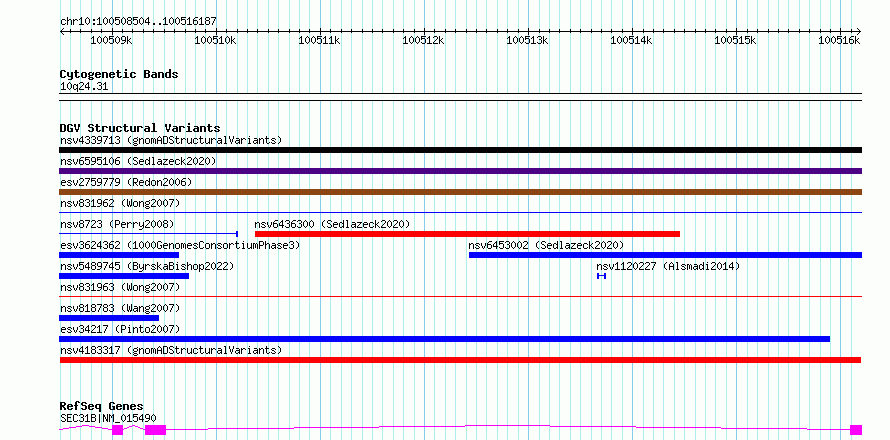Open the nsv831962 (Wong2007) label
Viewport: 890px width, 440px height.
pyautogui.click(x=120, y=203)
